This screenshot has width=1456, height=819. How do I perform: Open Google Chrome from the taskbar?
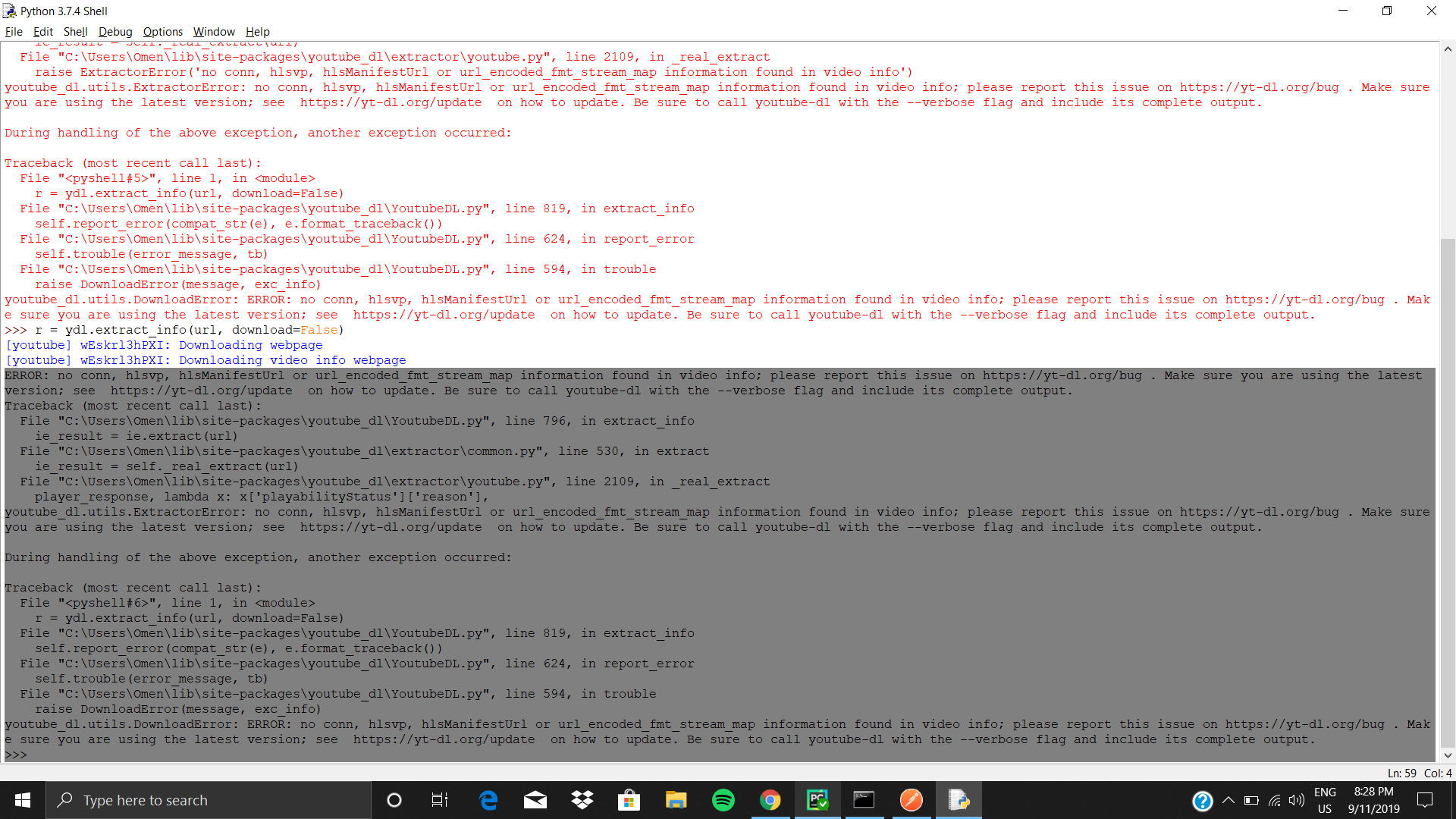pyautogui.click(x=770, y=800)
